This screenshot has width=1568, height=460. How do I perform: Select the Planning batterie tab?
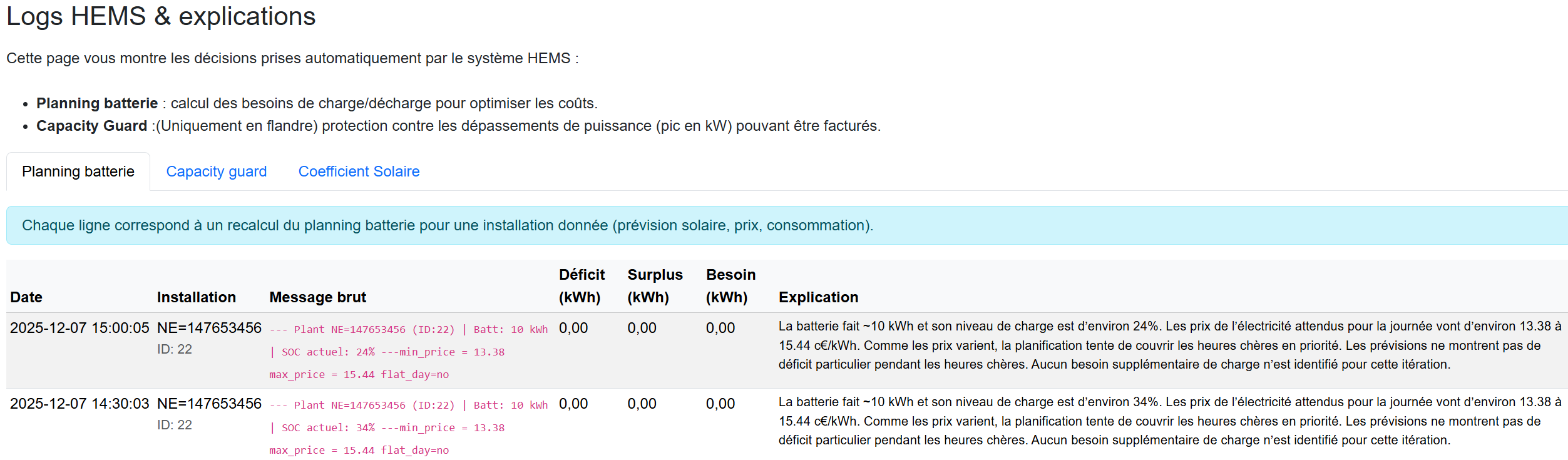click(x=78, y=171)
